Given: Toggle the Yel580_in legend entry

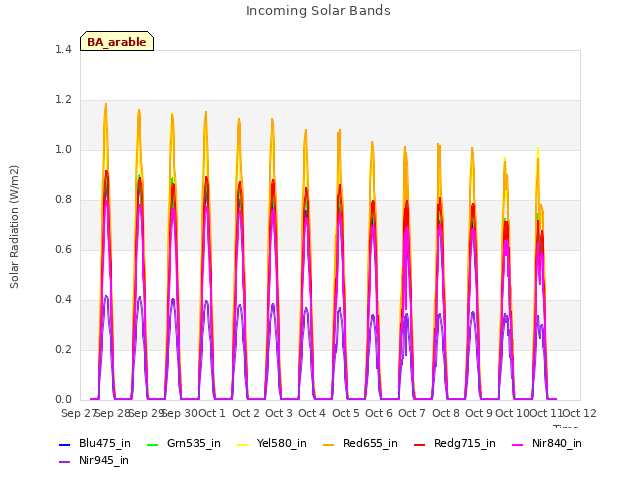Looking at the screenshot, I should [272, 443].
